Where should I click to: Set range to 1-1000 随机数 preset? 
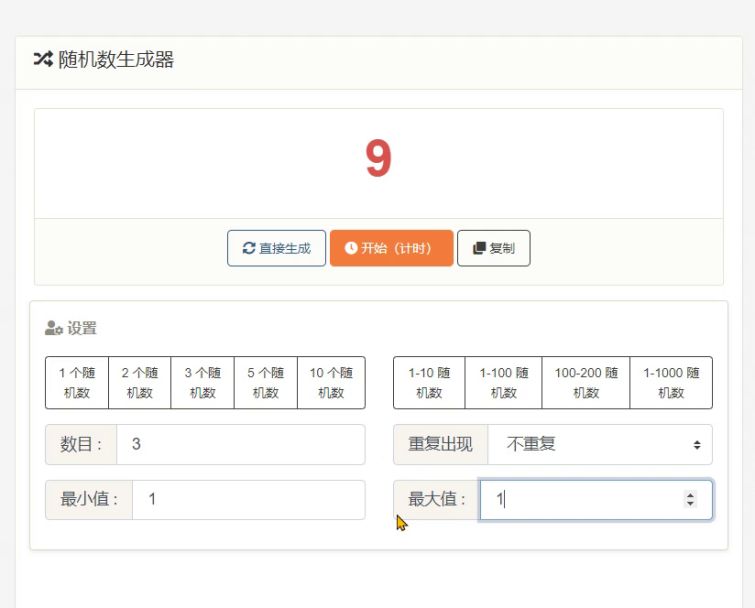click(671, 383)
